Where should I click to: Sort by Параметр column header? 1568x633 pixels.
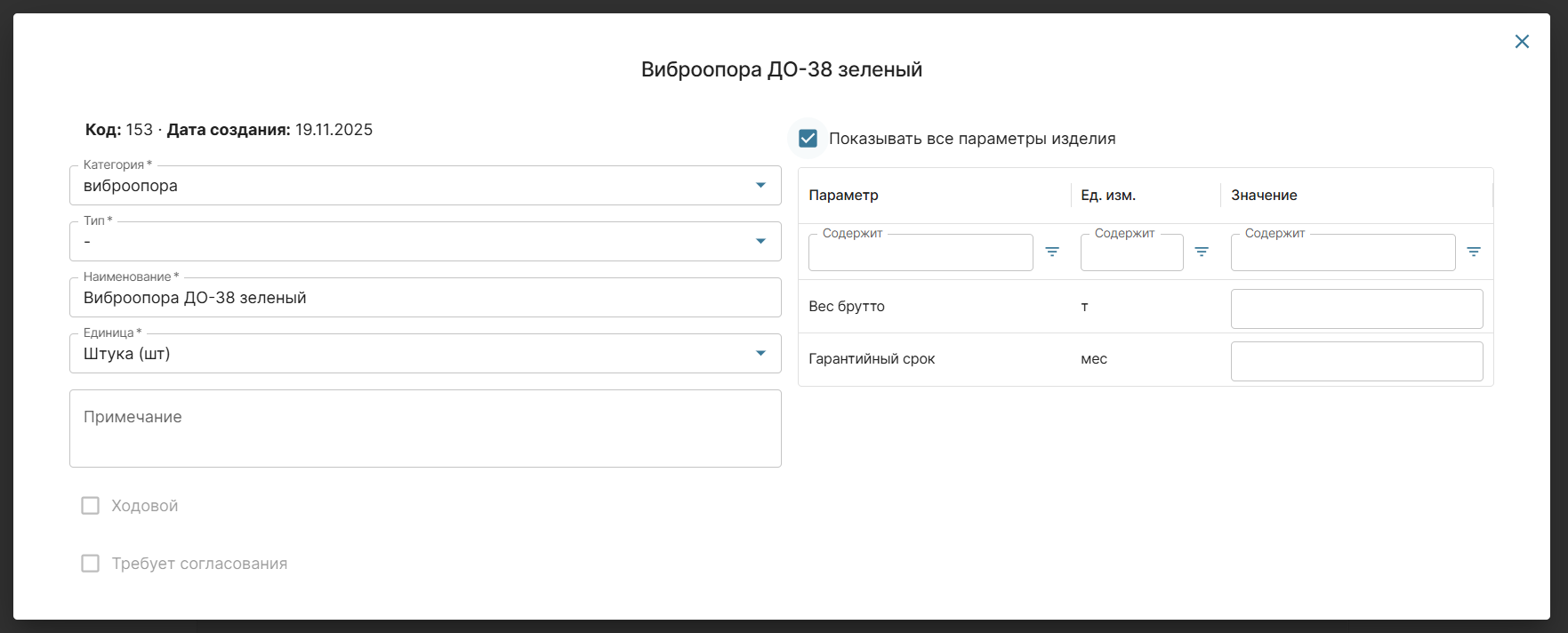(x=843, y=196)
